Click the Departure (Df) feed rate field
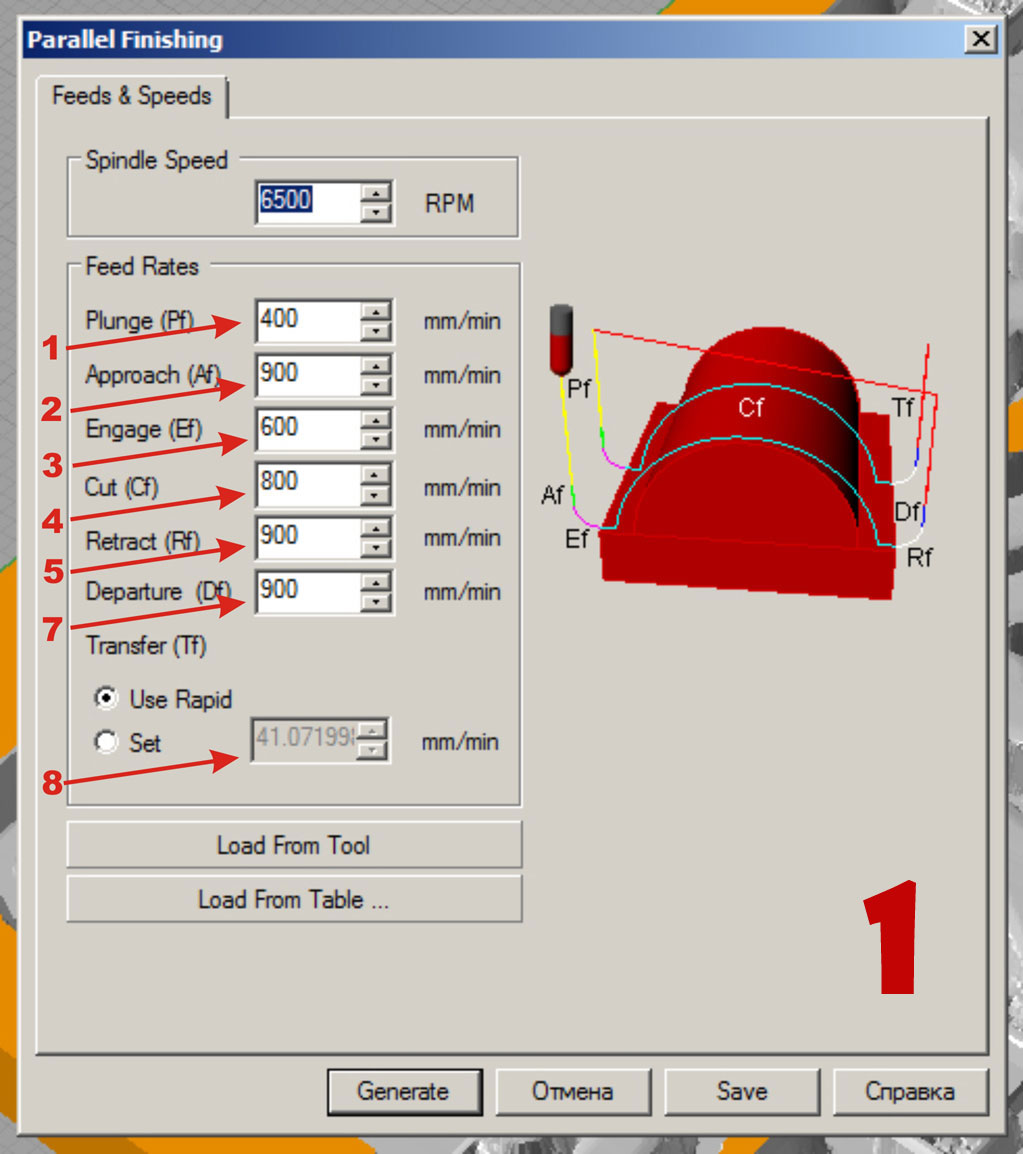The width and height of the screenshot is (1023, 1154). pos(306,591)
